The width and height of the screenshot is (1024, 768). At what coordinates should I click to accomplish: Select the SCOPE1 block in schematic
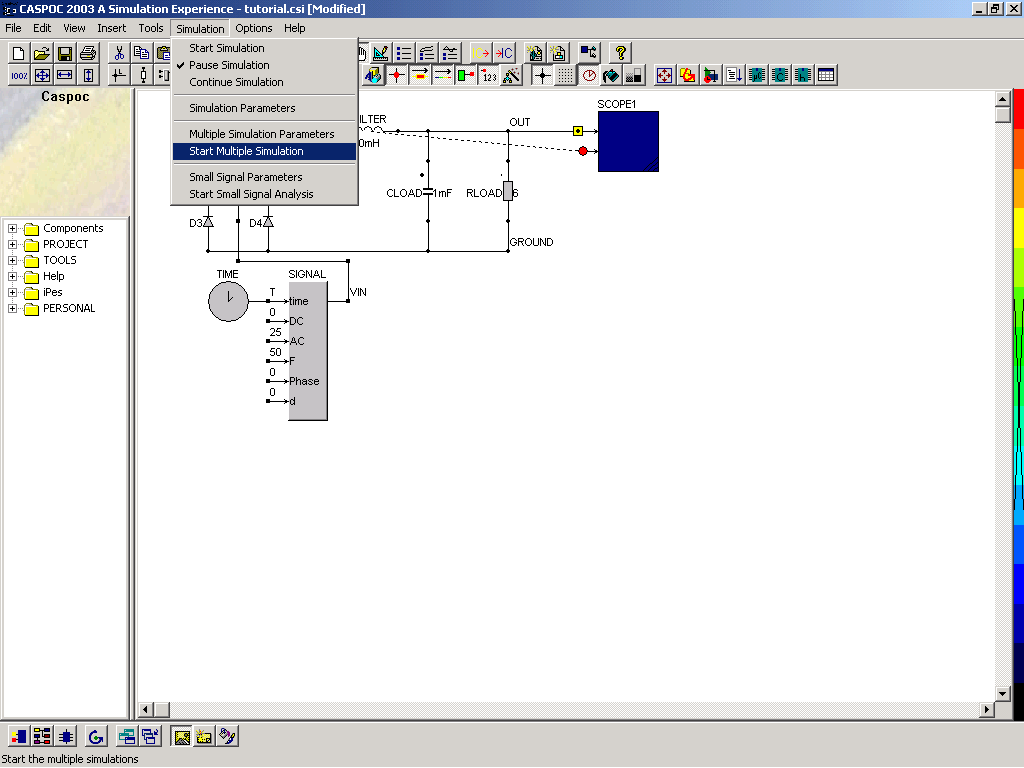[x=628, y=141]
